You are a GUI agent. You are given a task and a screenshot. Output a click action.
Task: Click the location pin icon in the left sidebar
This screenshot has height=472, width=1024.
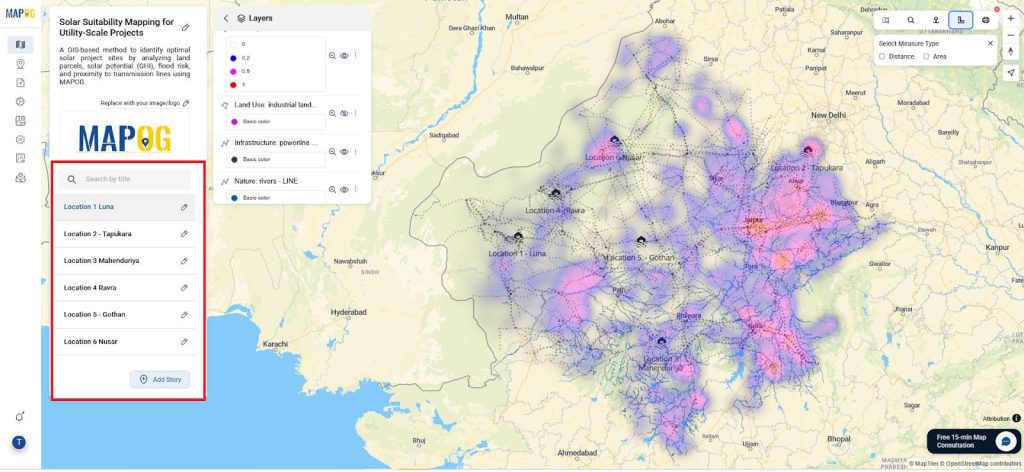click(x=20, y=64)
